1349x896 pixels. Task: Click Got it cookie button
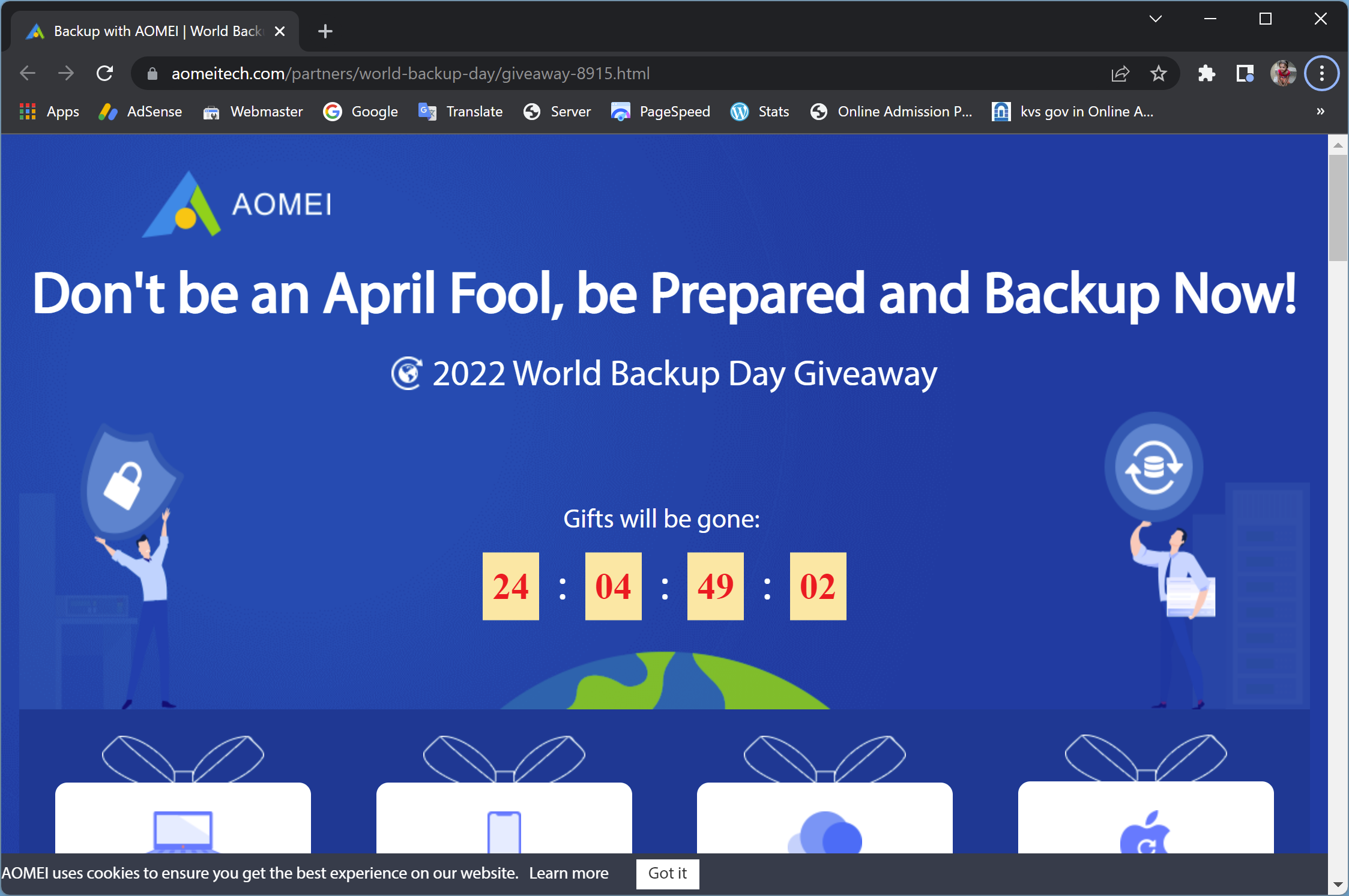click(668, 873)
